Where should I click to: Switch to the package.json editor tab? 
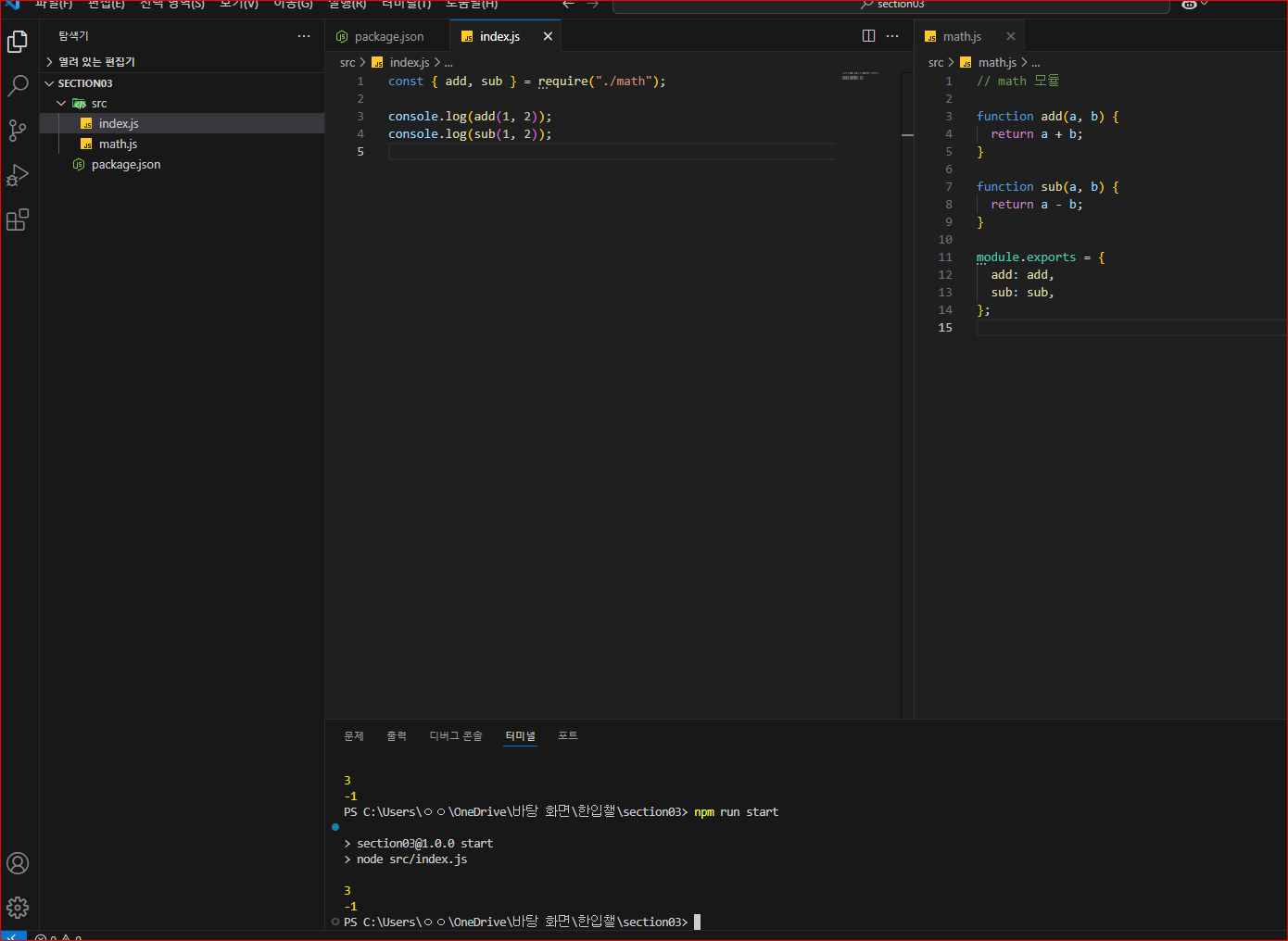pyautogui.click(x=387, y=36)
